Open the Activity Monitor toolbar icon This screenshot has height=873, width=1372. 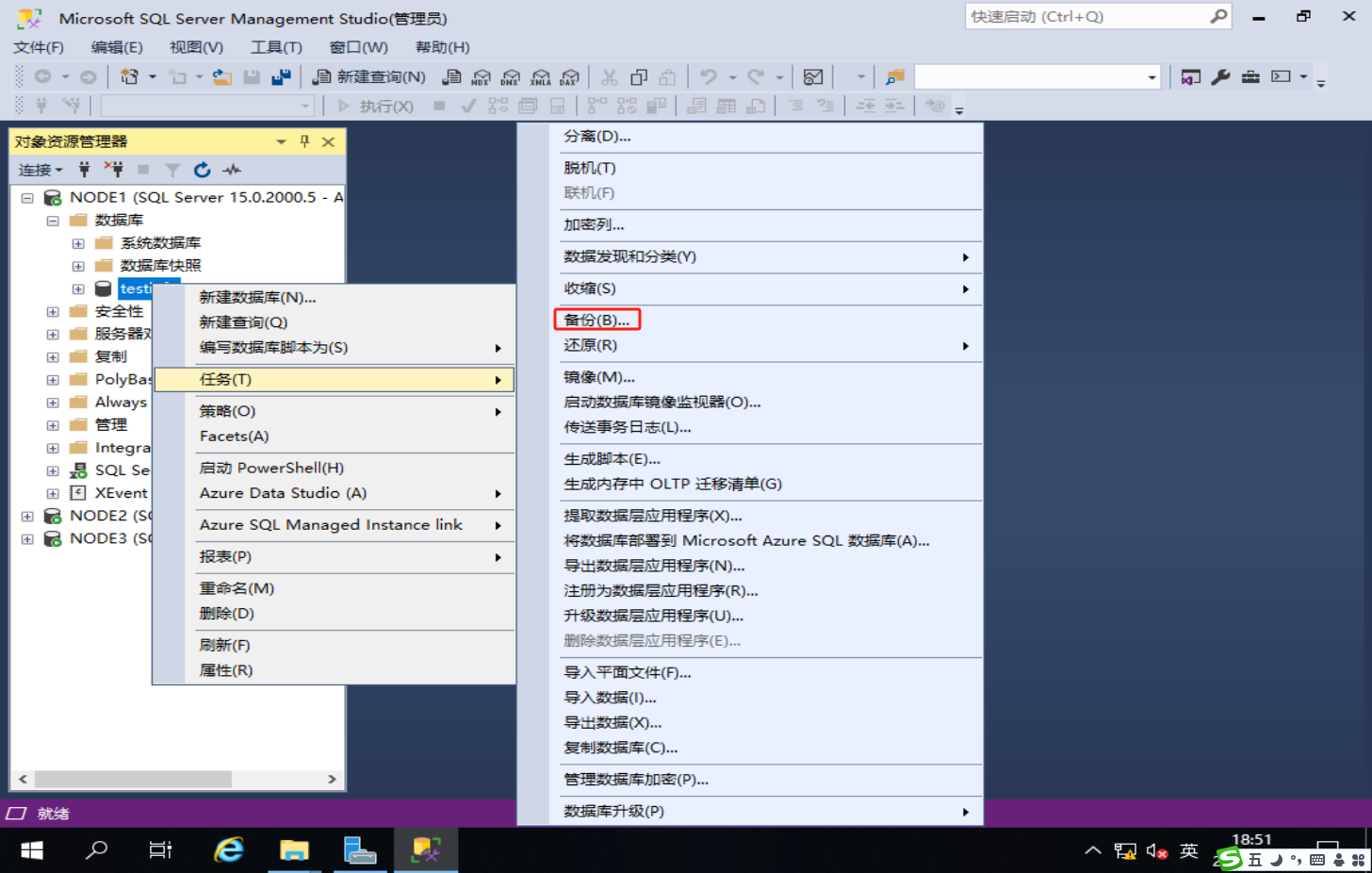813,77
